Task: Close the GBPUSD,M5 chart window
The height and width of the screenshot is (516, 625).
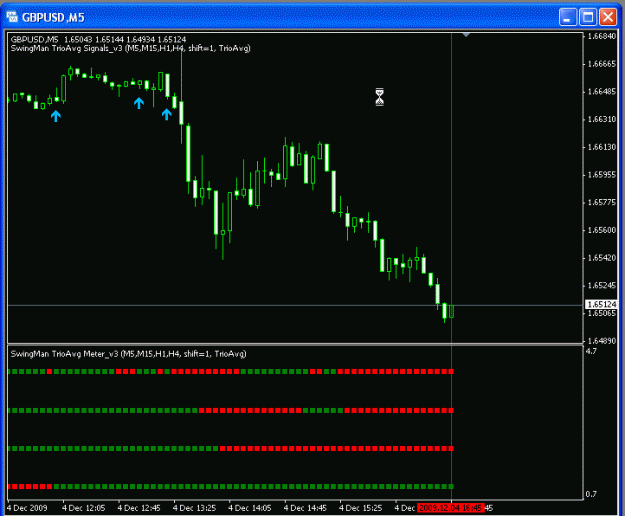Action: (608, 17)
